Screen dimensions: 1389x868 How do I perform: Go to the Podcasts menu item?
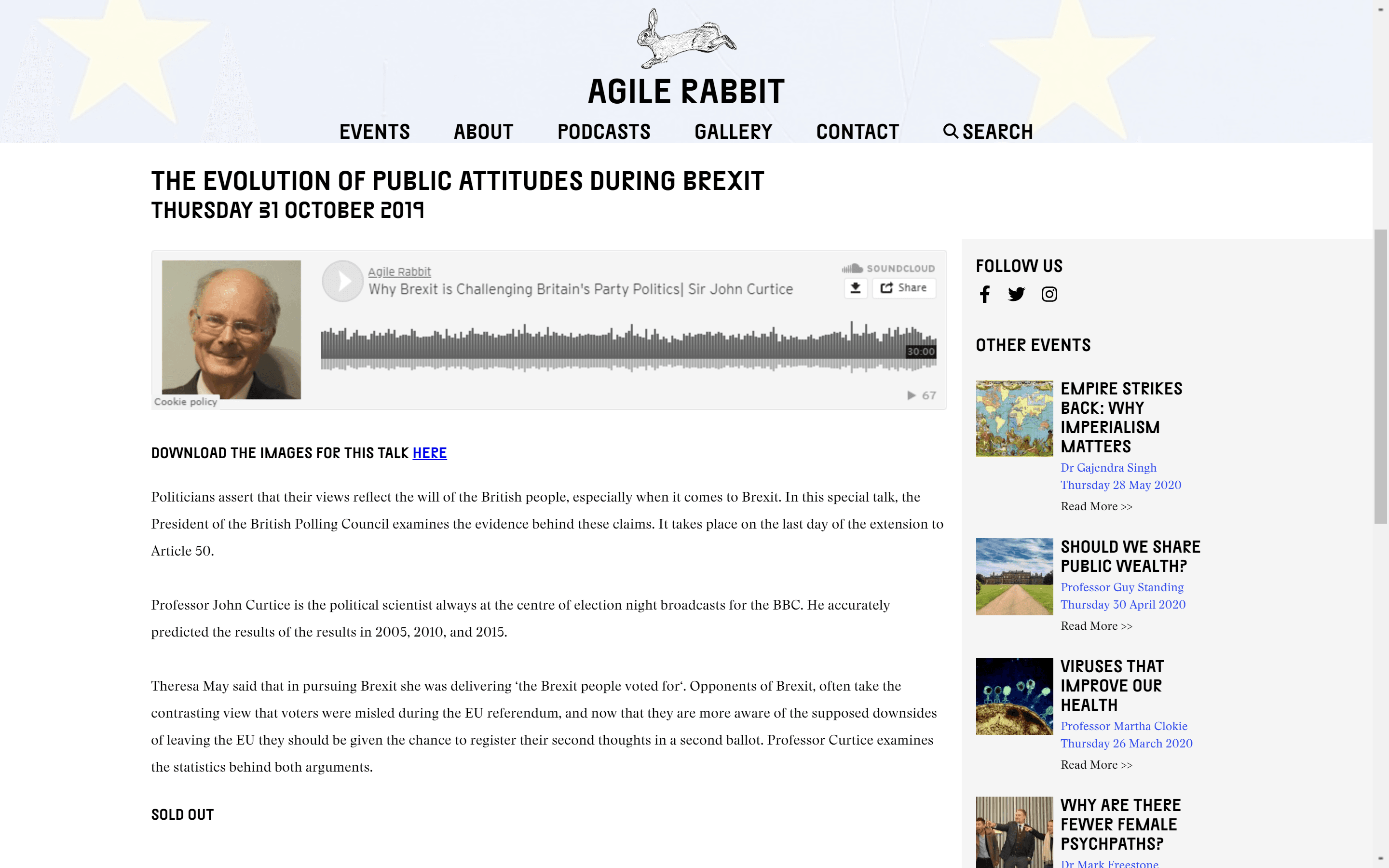pyautogui.click(x=603, y=132)
